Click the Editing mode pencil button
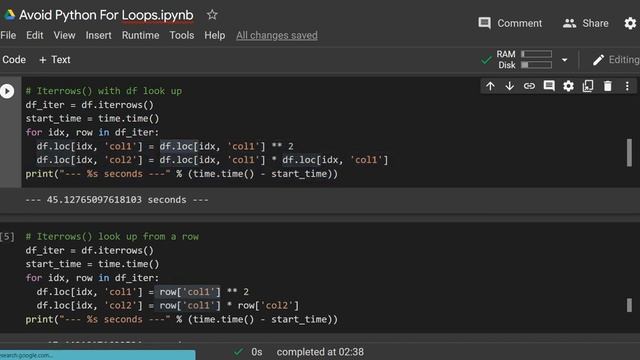Viewport: 640px width, 360px height. pos(616,60)
